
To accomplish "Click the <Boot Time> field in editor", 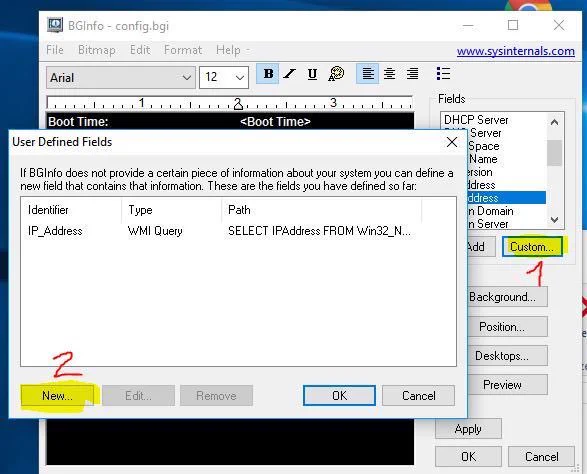I will 275,122.
